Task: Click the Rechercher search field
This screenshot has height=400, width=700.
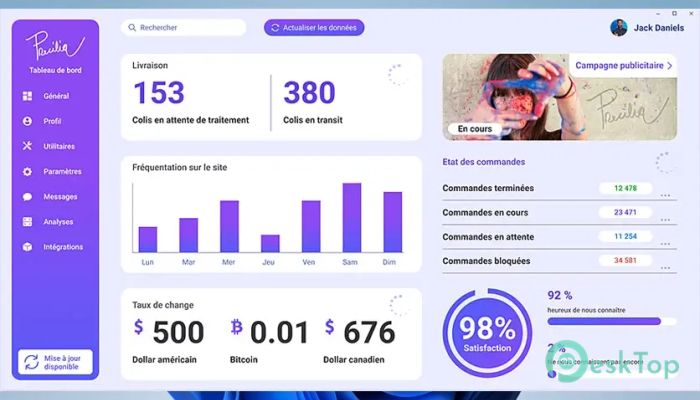Action: (x=183, y=28)
